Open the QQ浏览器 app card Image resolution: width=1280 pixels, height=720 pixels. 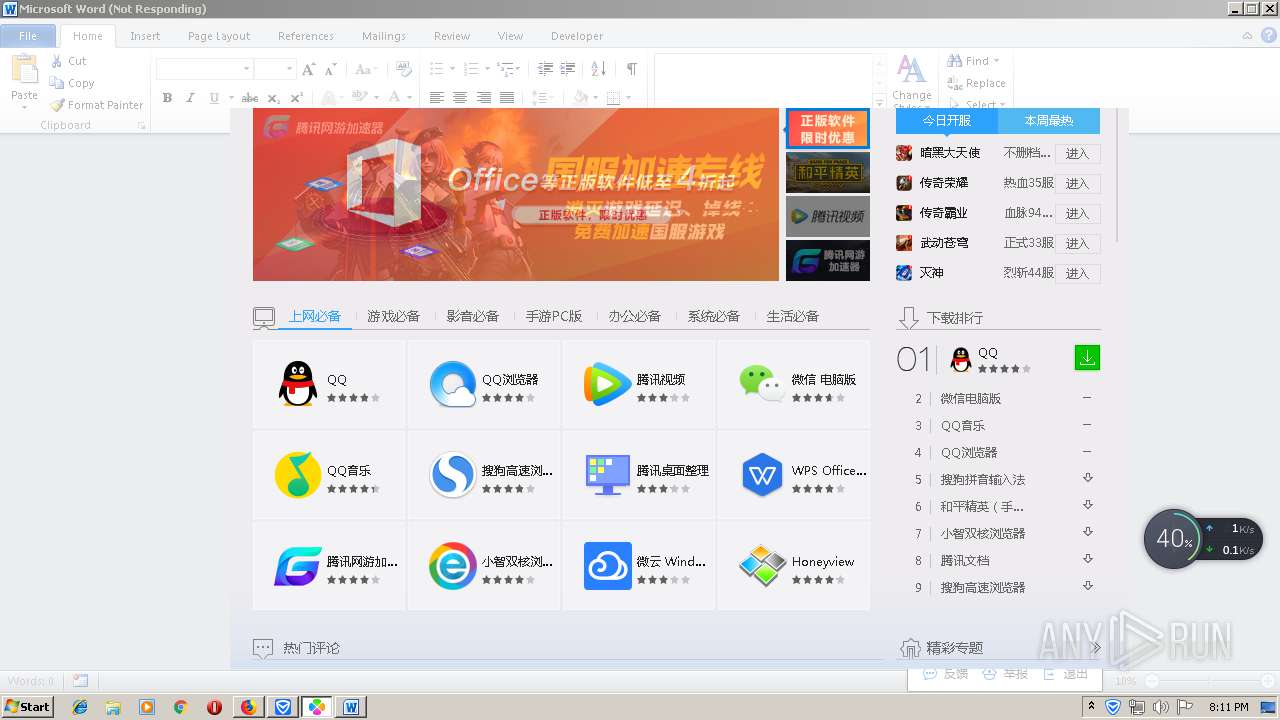pyautogui.click(x=484, y=384)
